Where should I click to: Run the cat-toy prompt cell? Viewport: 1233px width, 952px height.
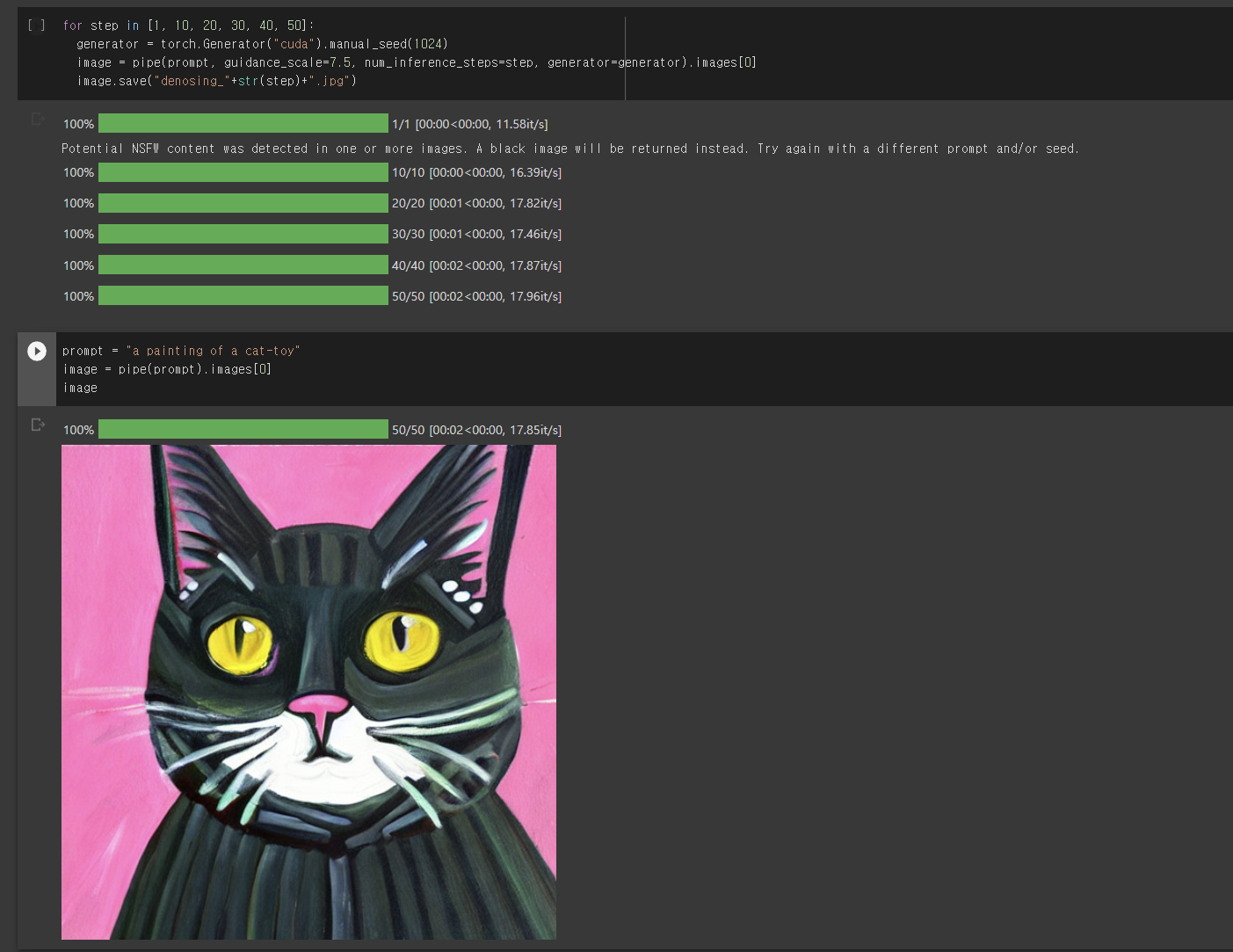[x=37, y=351]
